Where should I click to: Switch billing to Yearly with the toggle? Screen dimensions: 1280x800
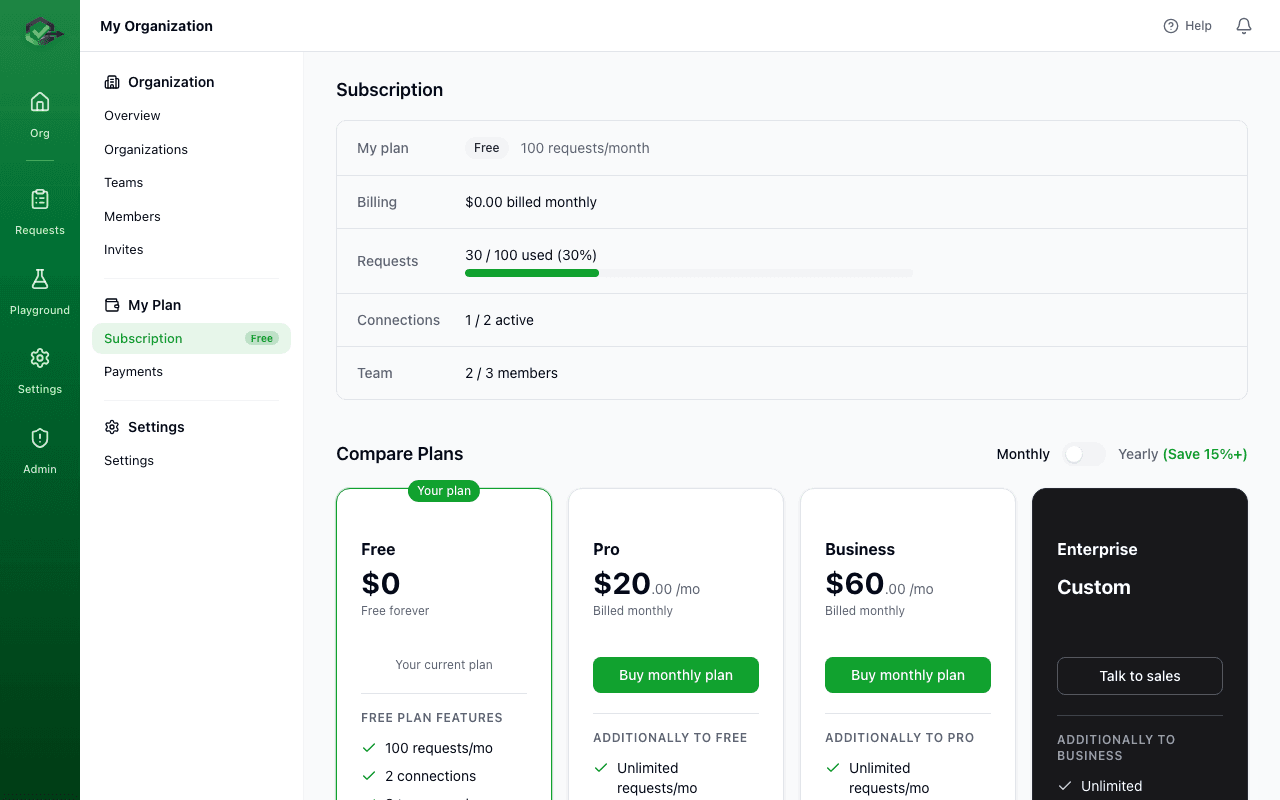click(1084, 454)
